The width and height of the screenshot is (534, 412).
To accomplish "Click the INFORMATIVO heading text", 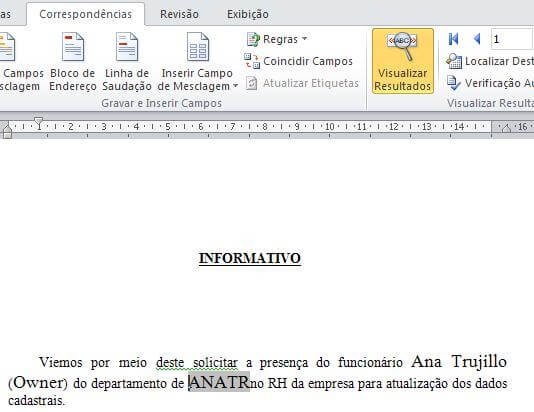I will click(x=250, y=258).
